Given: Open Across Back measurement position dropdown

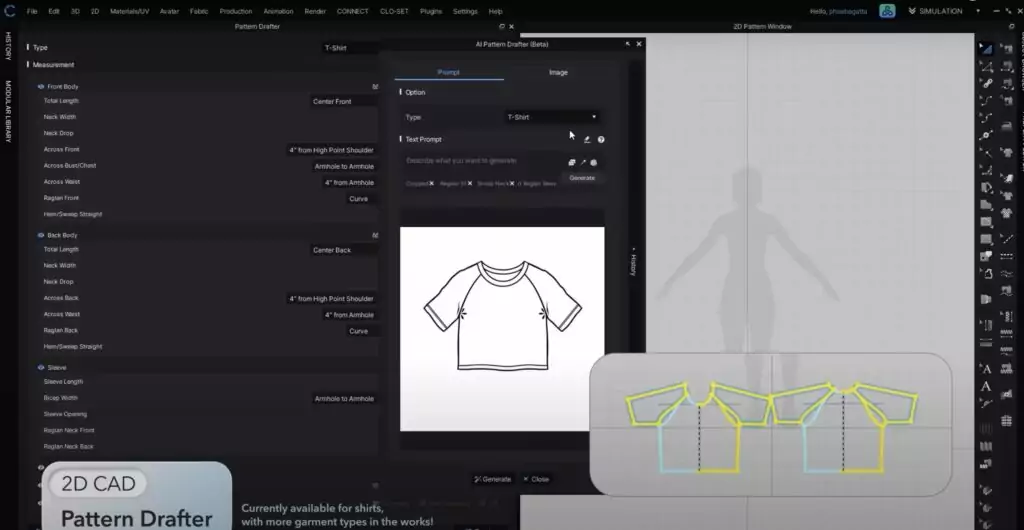Looking at the screenshot, I should (x=332, y=299).
